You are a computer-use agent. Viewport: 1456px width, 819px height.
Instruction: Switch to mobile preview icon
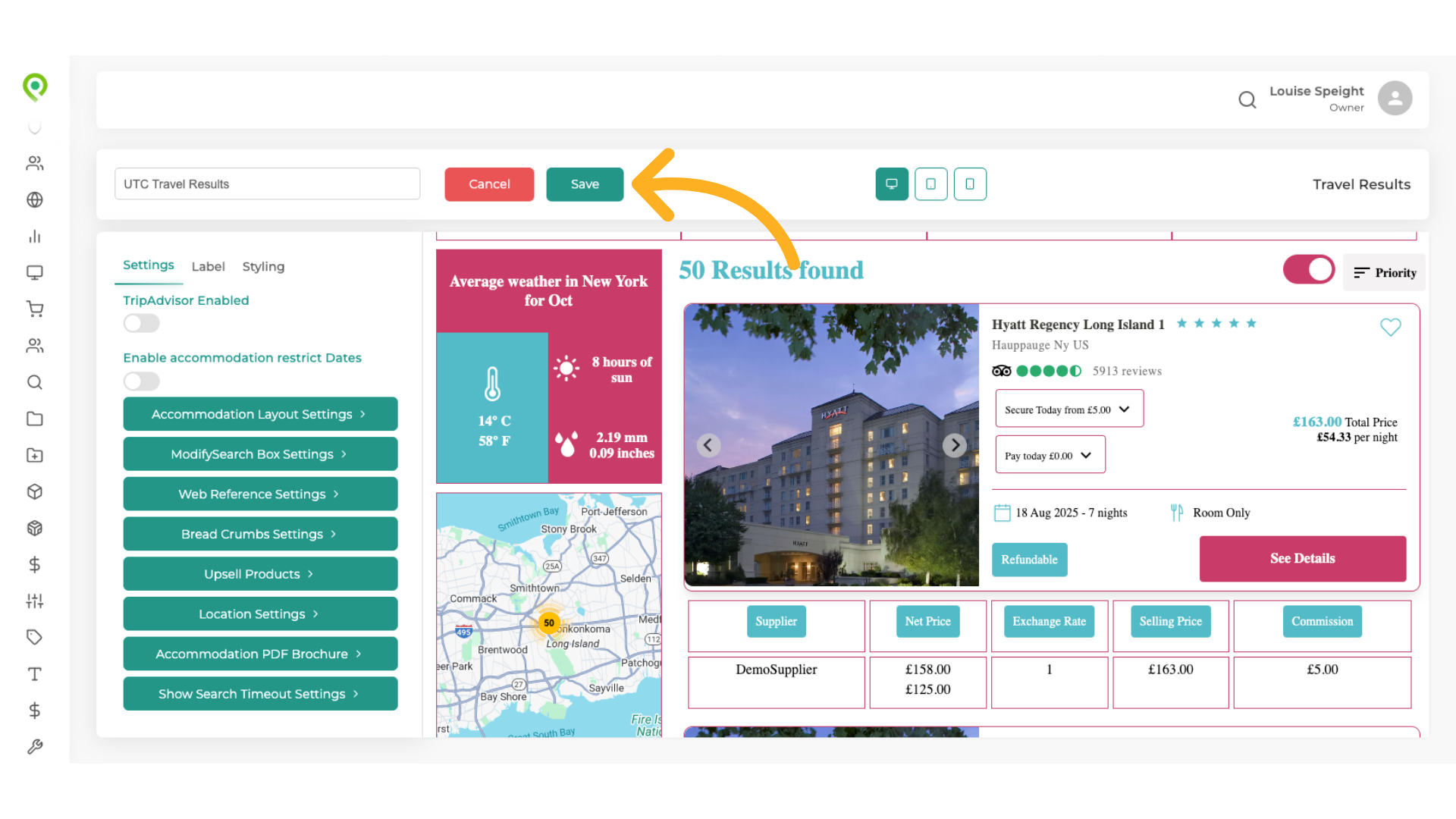(x=970, y=184)
